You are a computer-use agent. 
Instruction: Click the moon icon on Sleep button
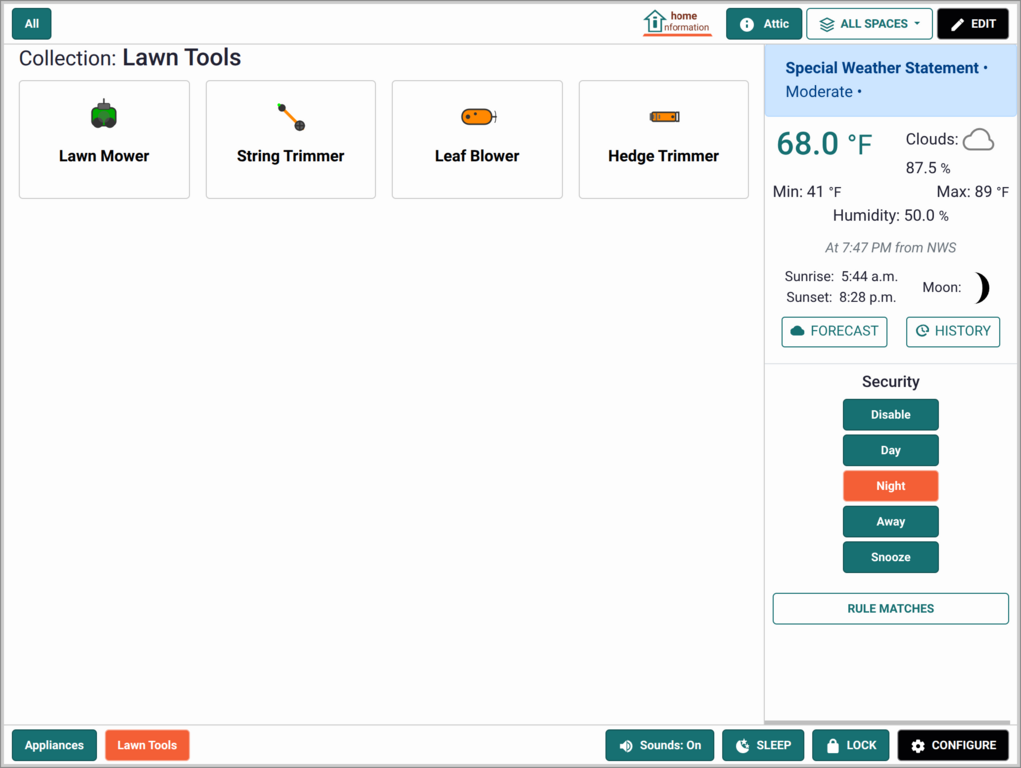pyautogui.click(x=742, y=746)
